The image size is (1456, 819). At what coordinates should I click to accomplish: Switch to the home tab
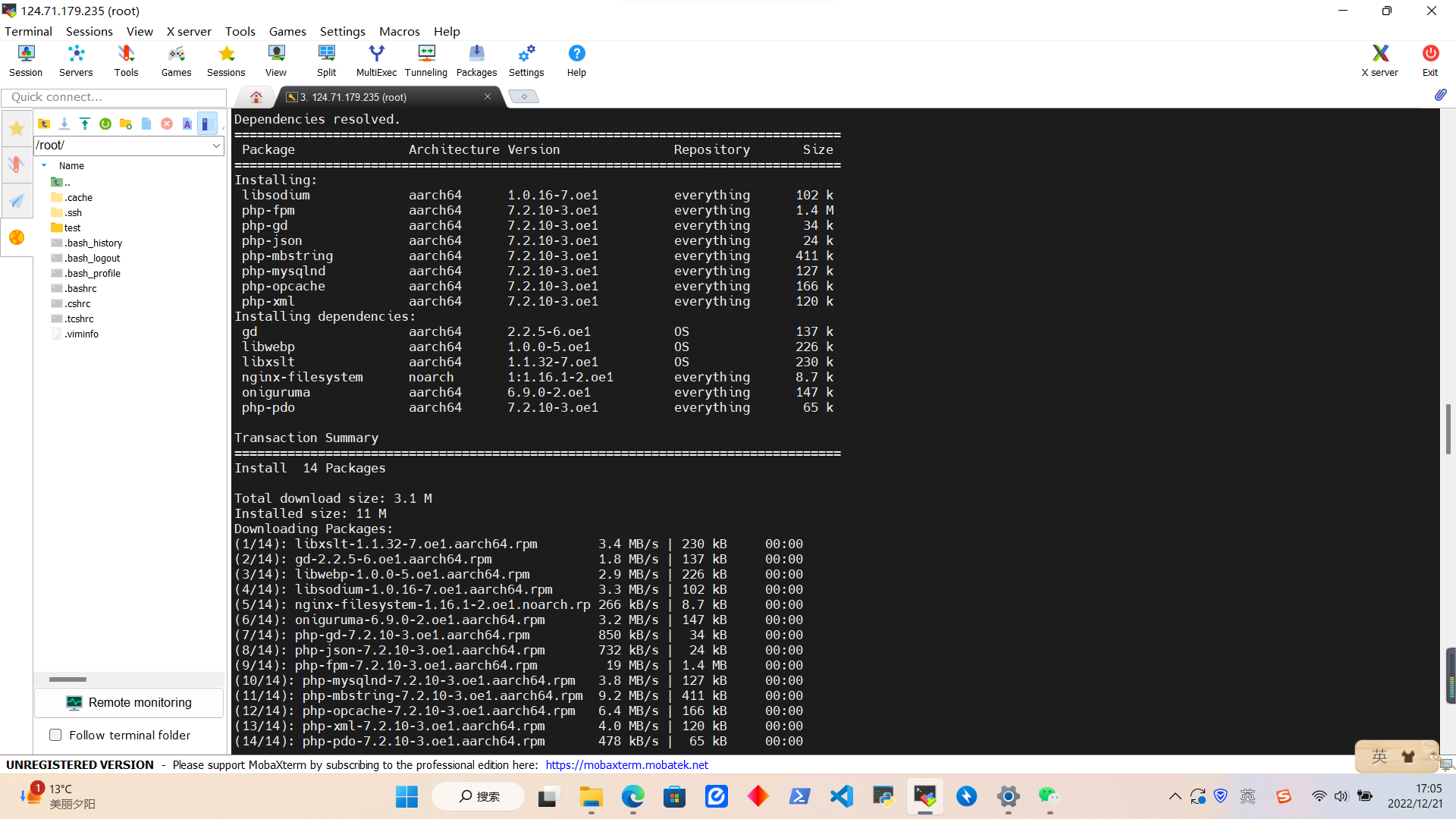tap(256, 97)
